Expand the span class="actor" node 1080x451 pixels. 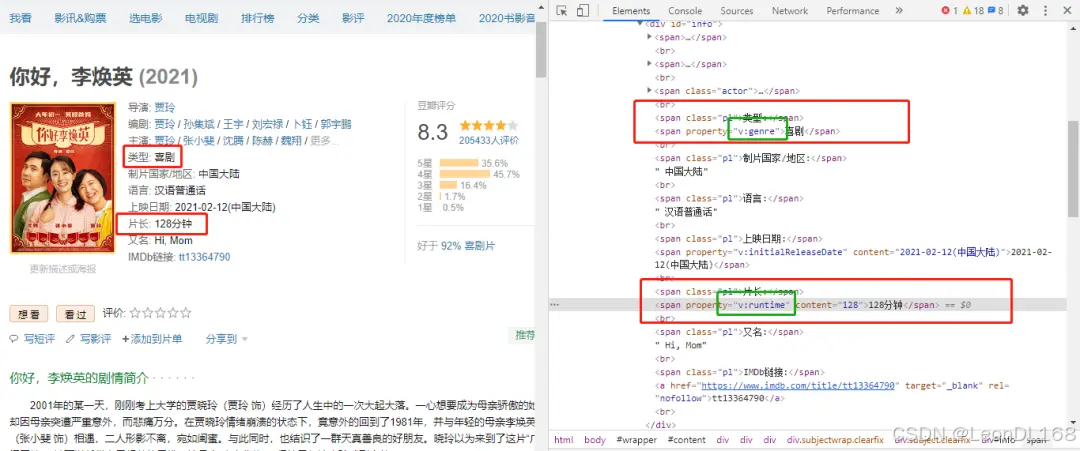click(650, 91)
